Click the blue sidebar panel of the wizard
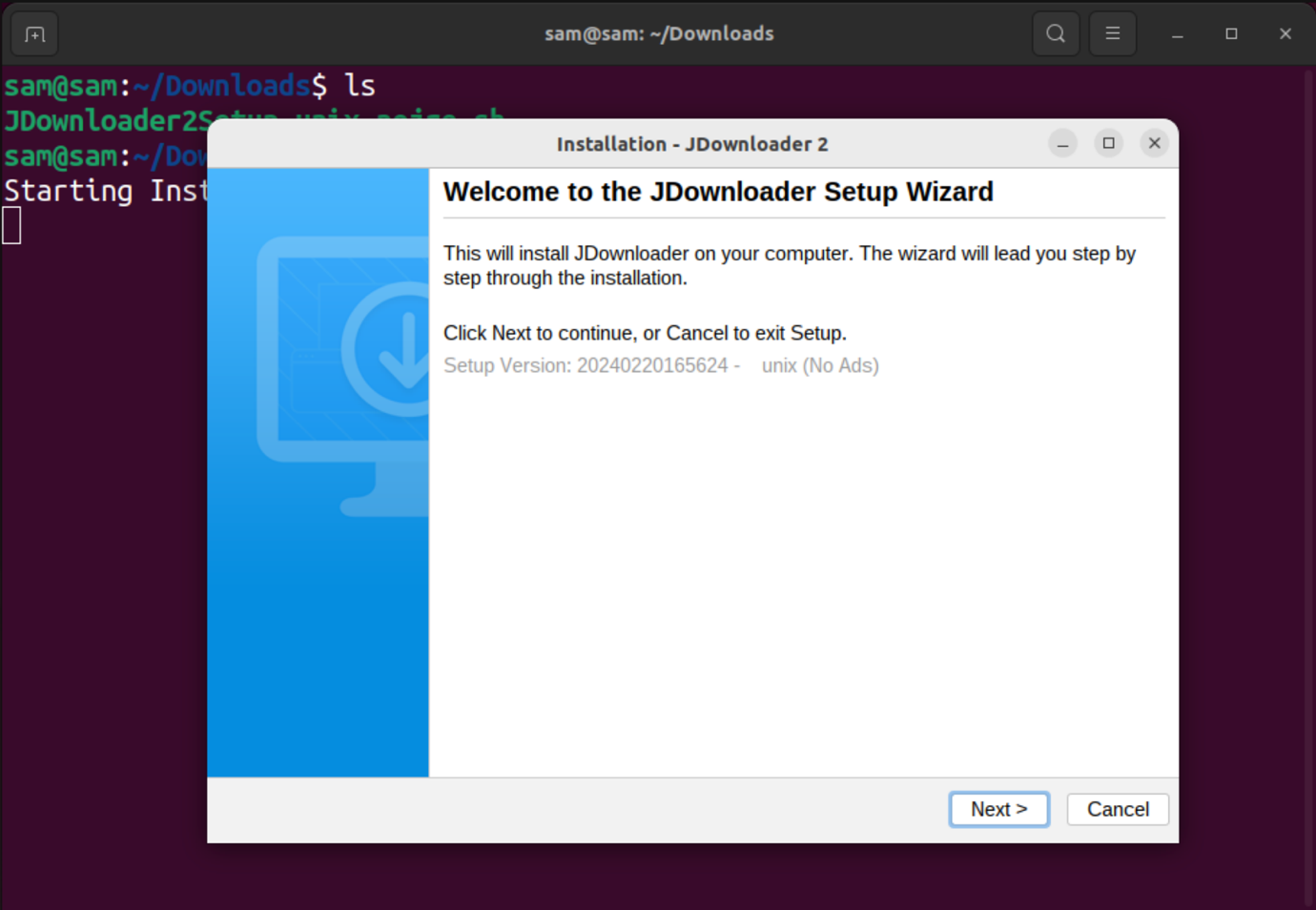 (x=319, y=620)
